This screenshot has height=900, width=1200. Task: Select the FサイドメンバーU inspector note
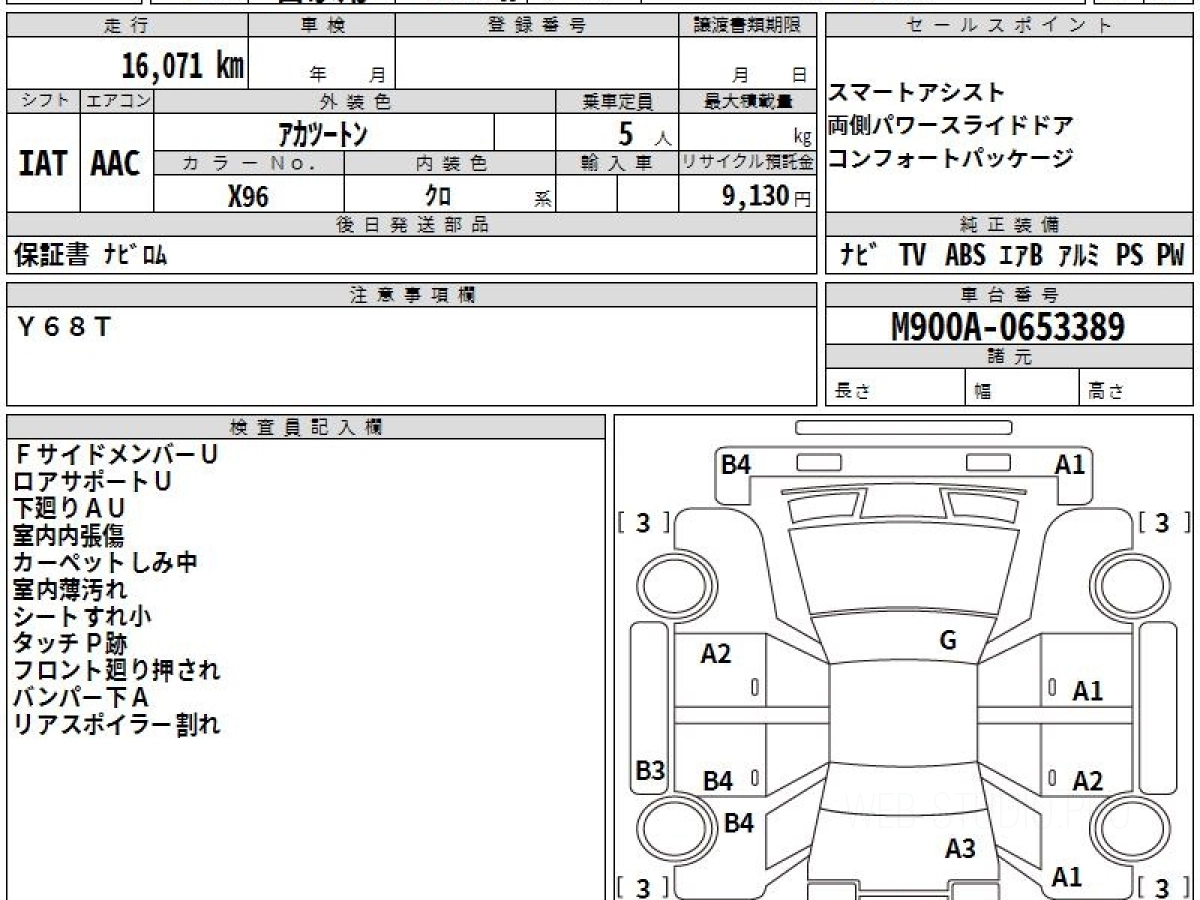click(x=115, y=454)
